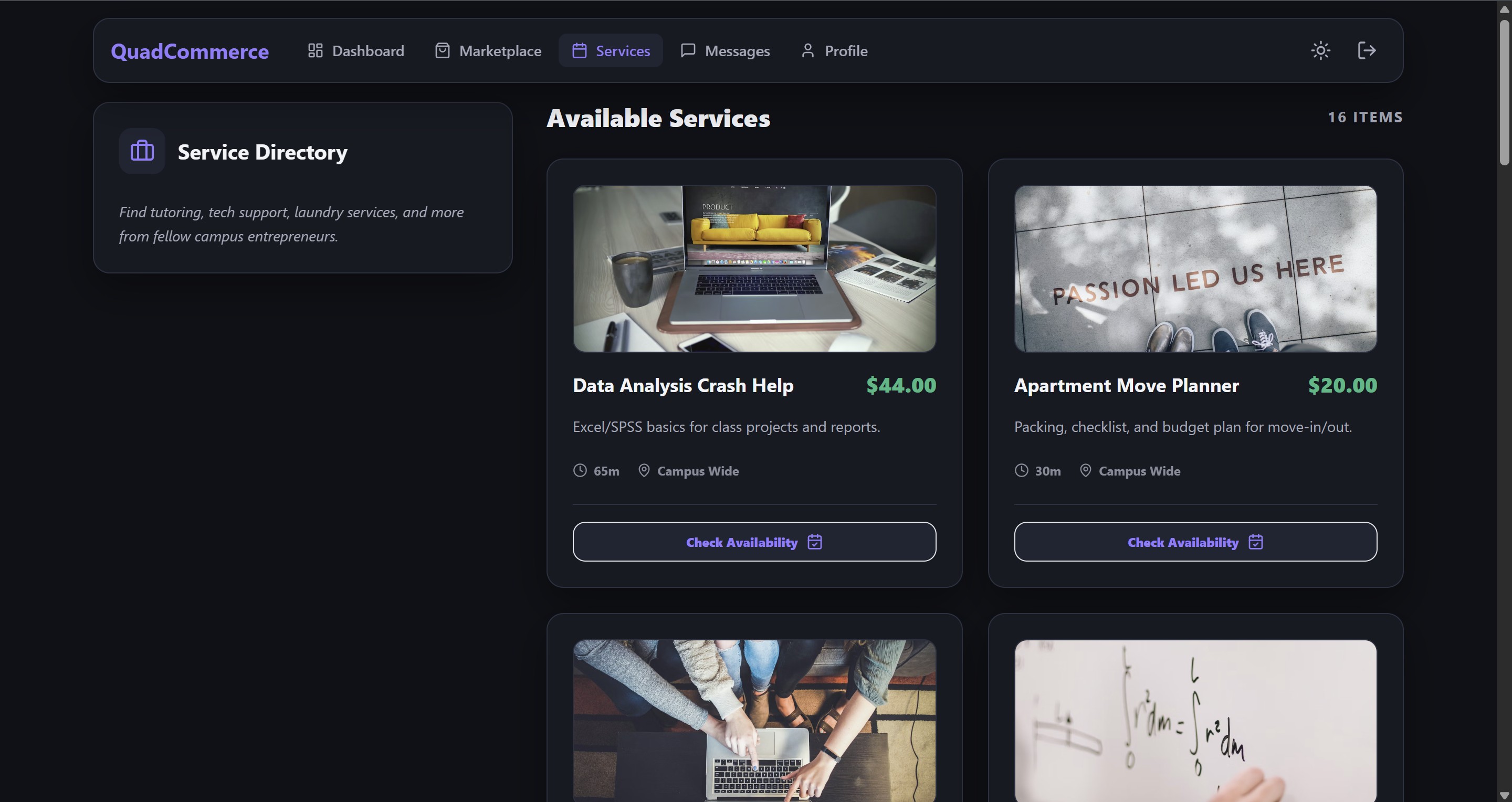Click the Service Directory briefcase icon
This screenshot has width=1512, height=802.
pos(142,151)
